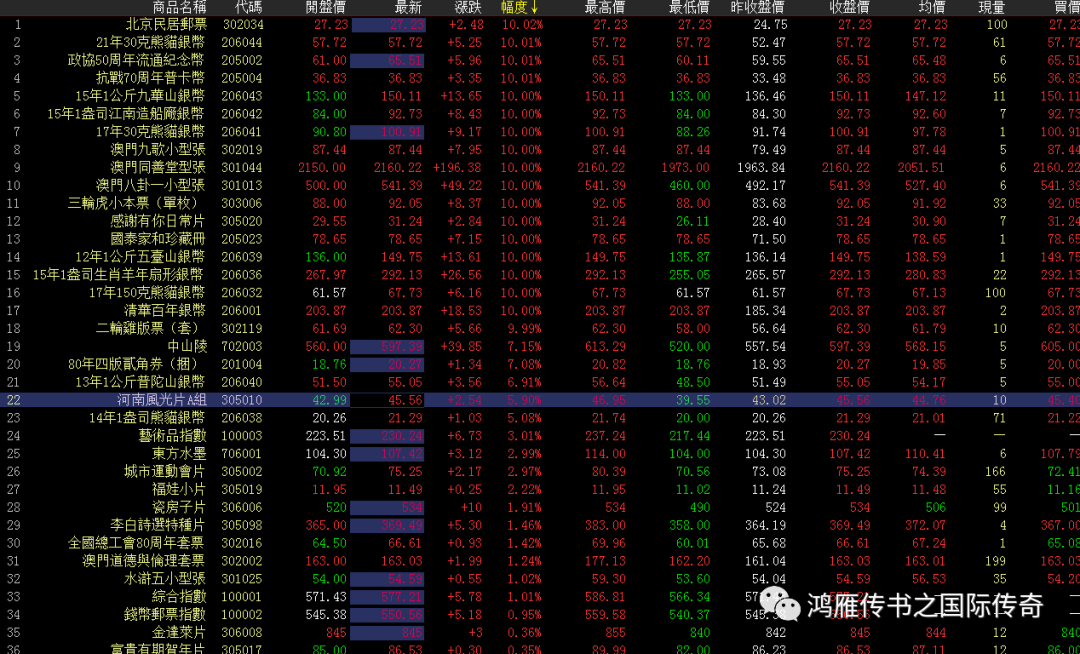Select the 澳門道德與倫理套票 row name
Screen dimensions: 1080x654
click(x=144, y=561)
